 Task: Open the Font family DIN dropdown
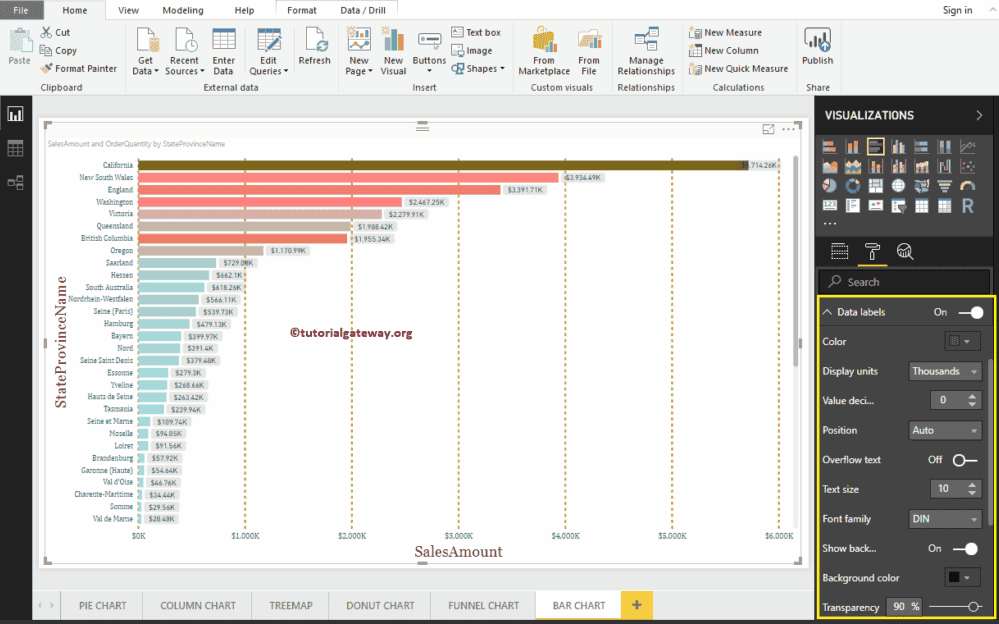click(x=944, y=518)
